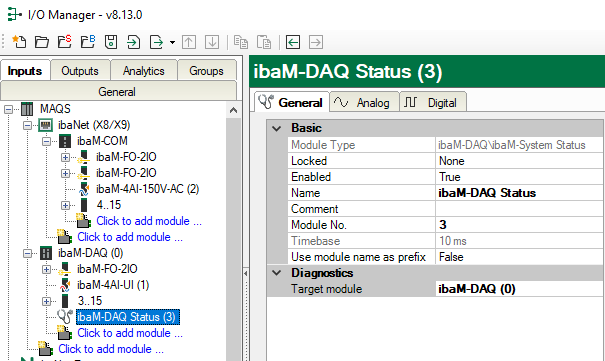Click the Open folder toolbar icon
Screen dimensions: 605x361
42,42
